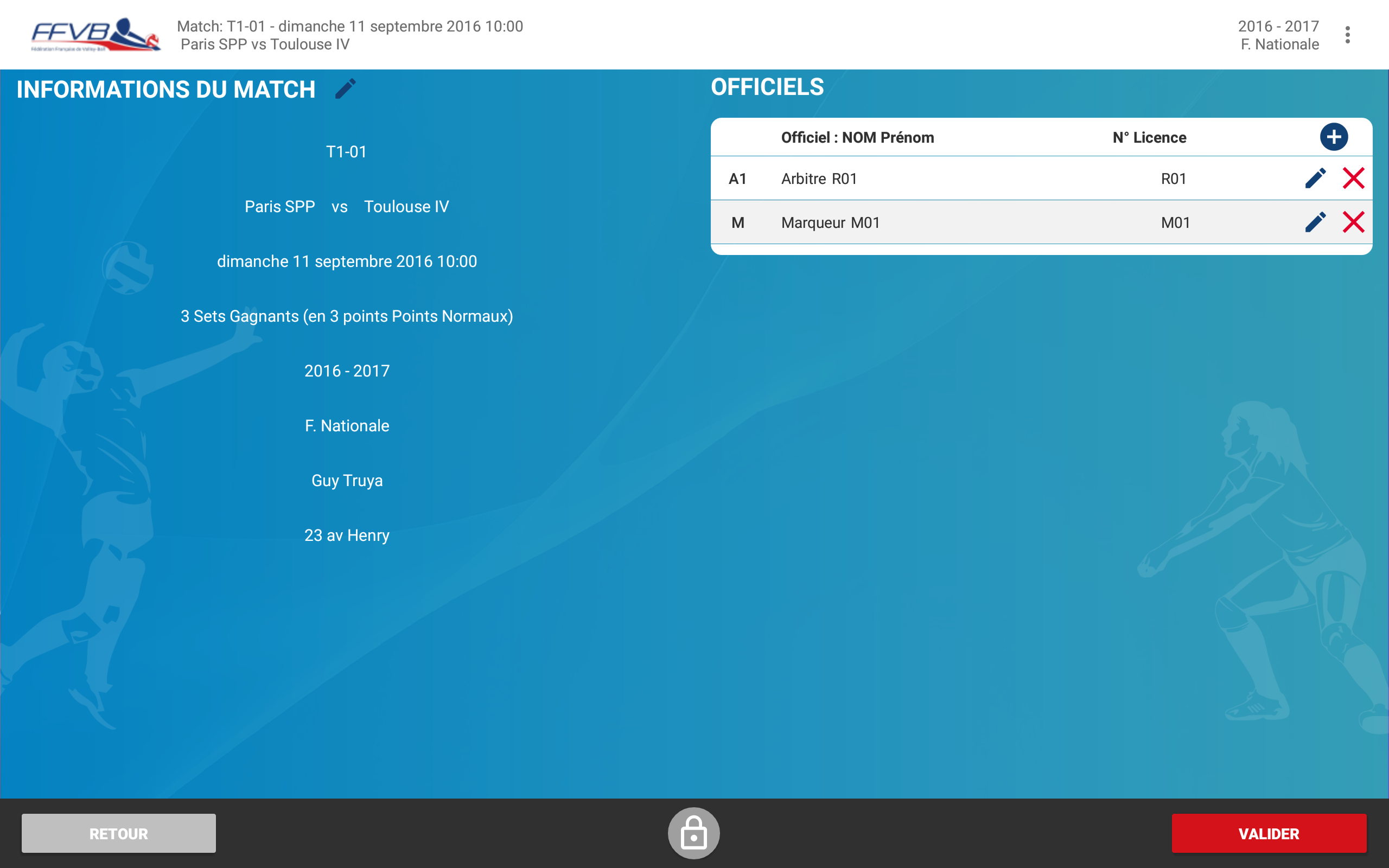Open the three-dot overflow menu

coord(1347,35)
